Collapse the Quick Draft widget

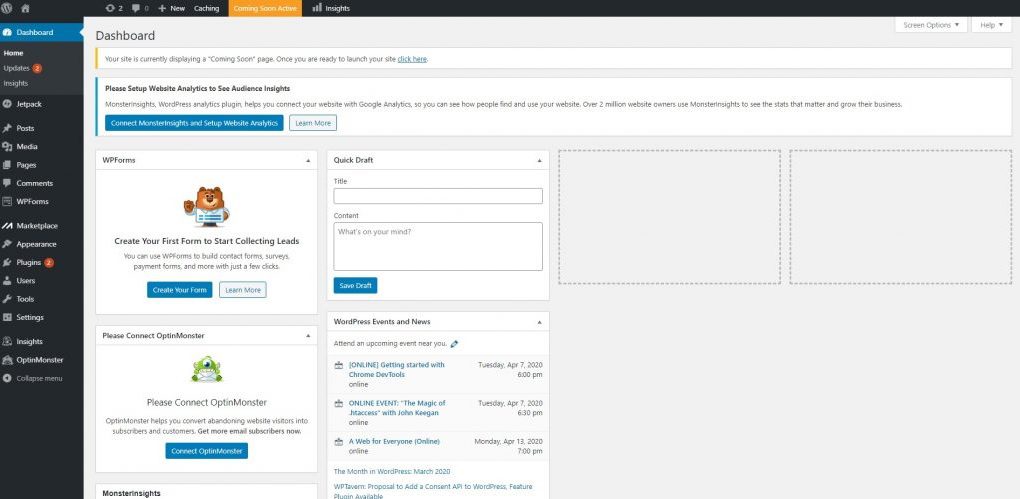(539, 160)
